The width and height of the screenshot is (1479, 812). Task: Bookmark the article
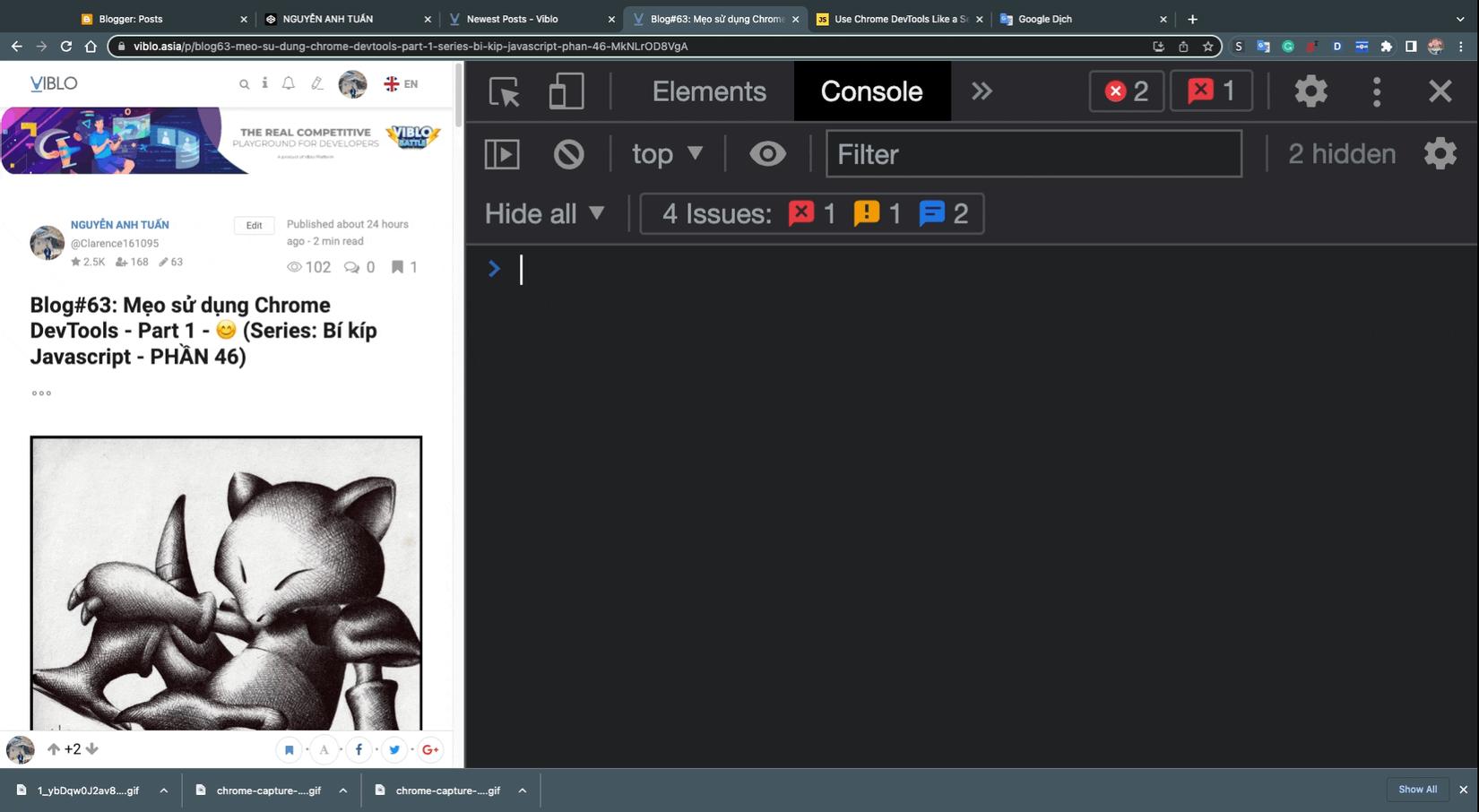pos(289,749)
